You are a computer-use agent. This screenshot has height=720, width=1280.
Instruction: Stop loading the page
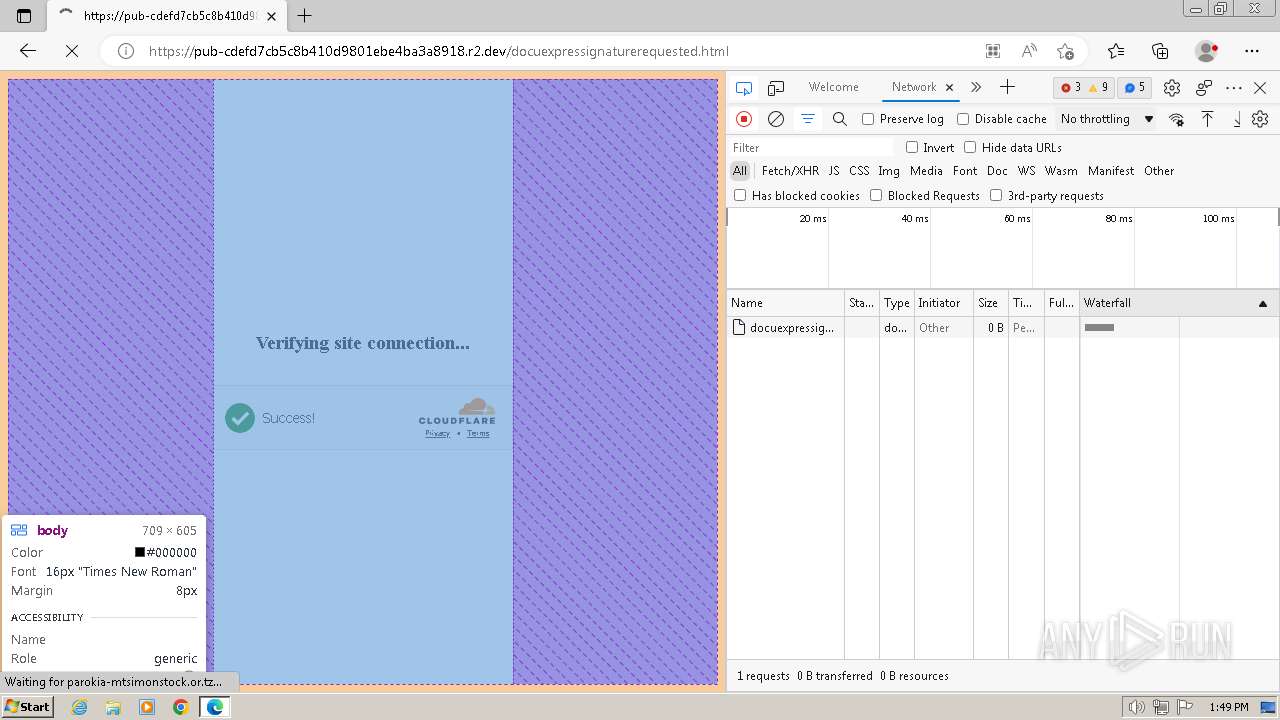72,51
